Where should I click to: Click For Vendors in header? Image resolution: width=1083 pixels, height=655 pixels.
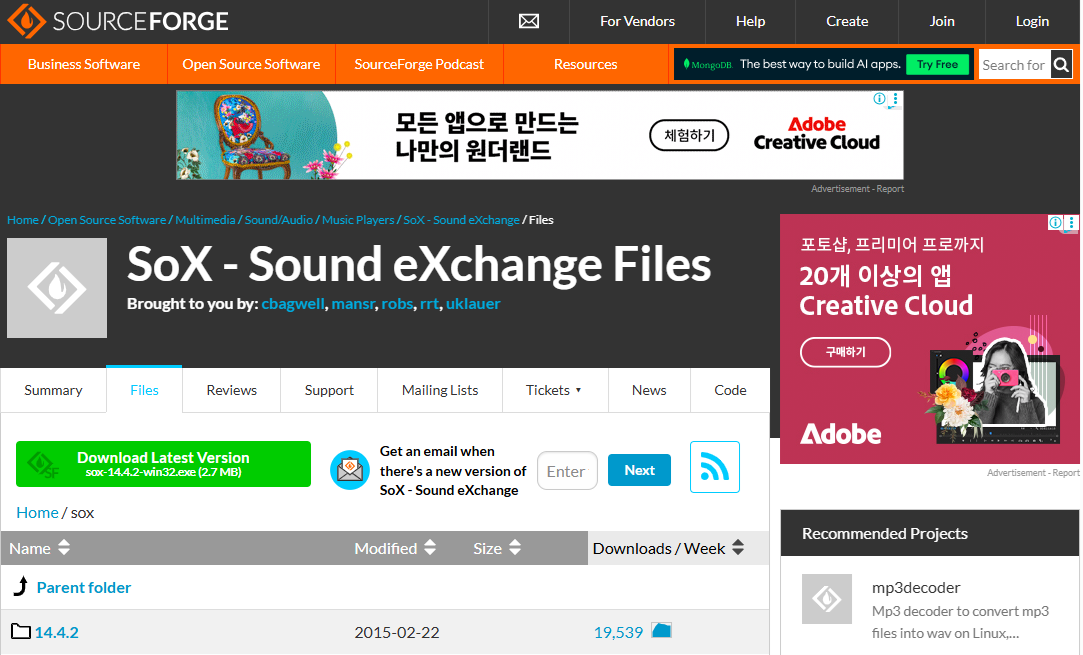pos(638,21)
